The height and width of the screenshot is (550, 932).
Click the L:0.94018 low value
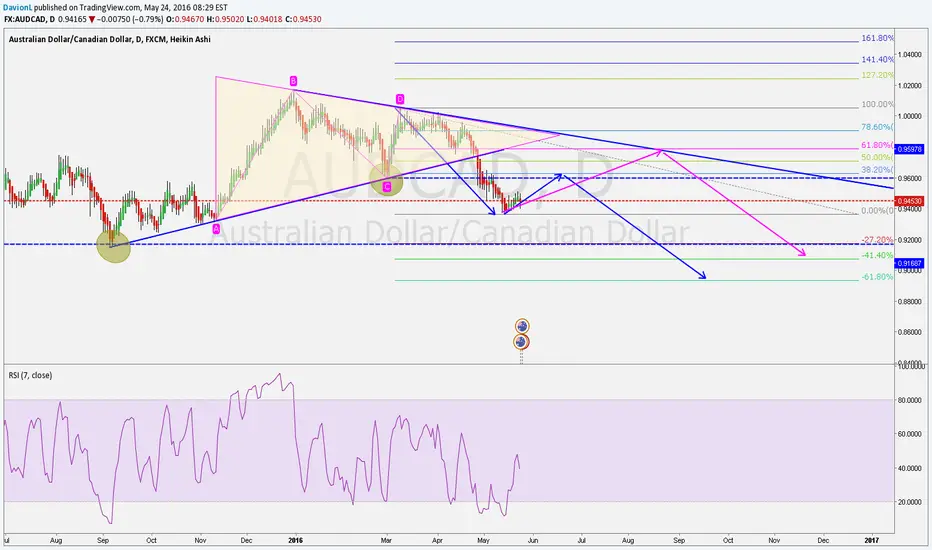pos(265,19)
